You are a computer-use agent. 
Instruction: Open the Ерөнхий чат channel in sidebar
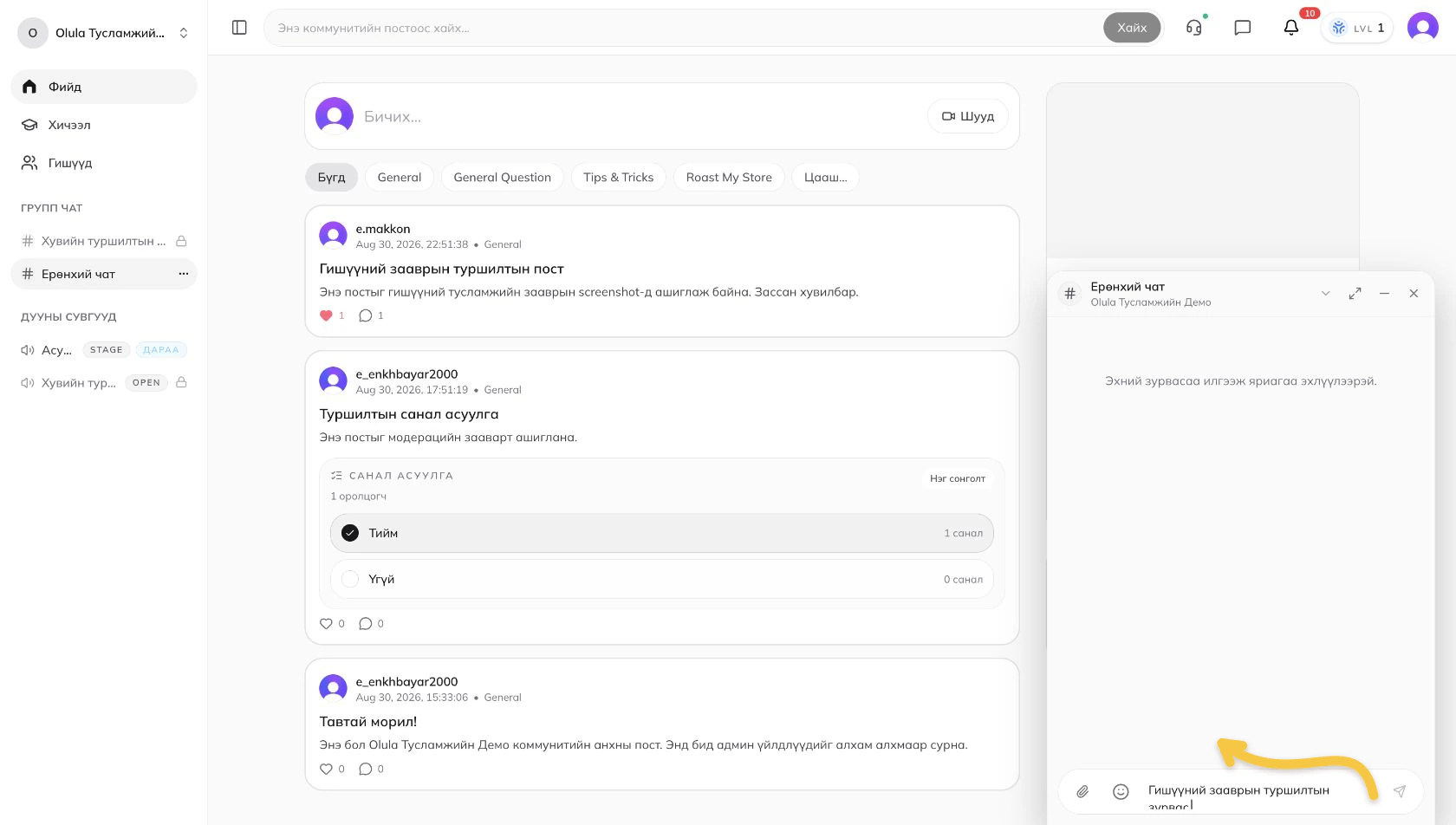tap(104, 274)
